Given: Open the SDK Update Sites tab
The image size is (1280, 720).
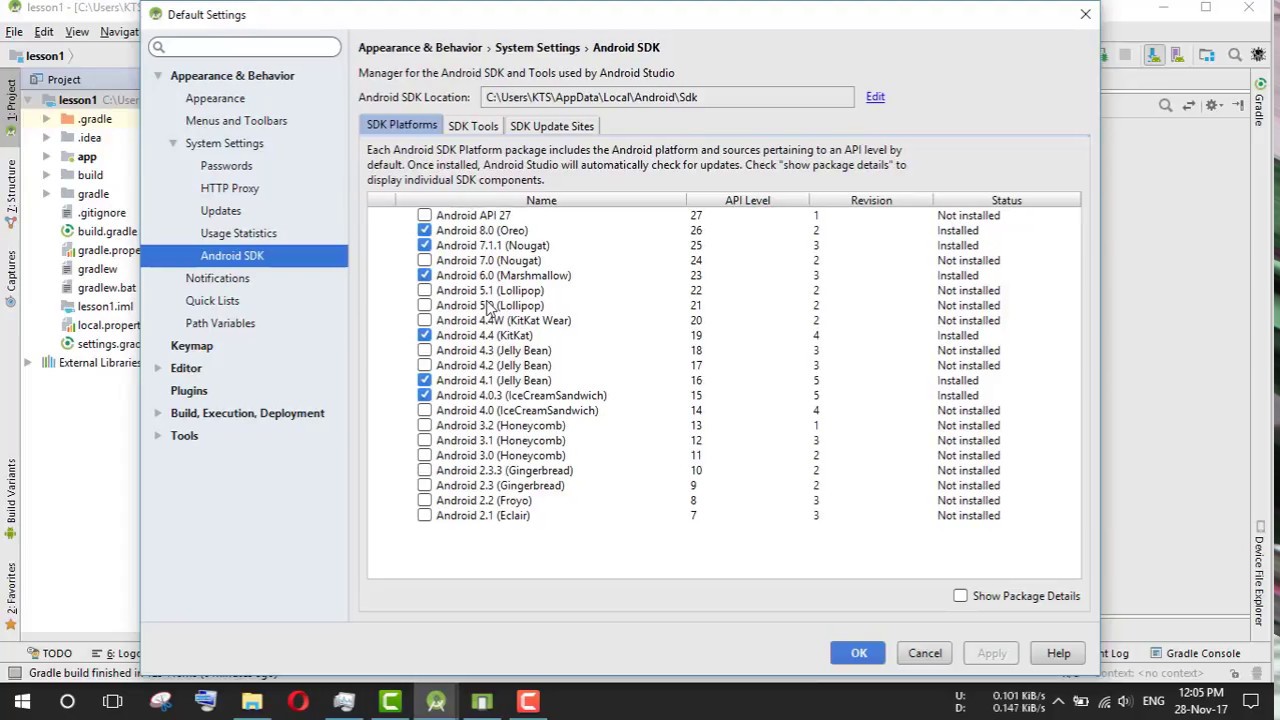Looking at the screenshot, I should pos(552,126).
